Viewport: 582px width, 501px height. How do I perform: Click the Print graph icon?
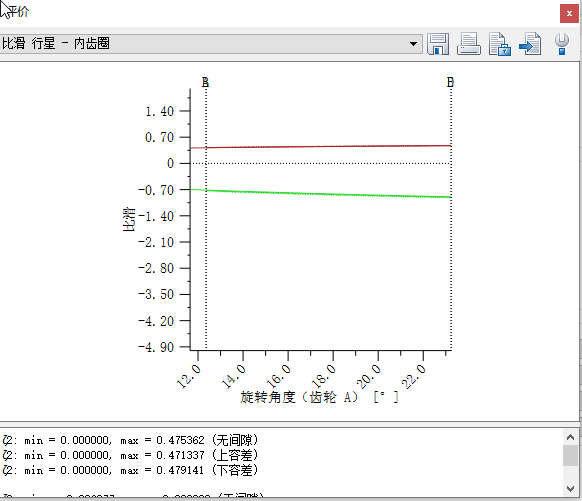(469, 44)
